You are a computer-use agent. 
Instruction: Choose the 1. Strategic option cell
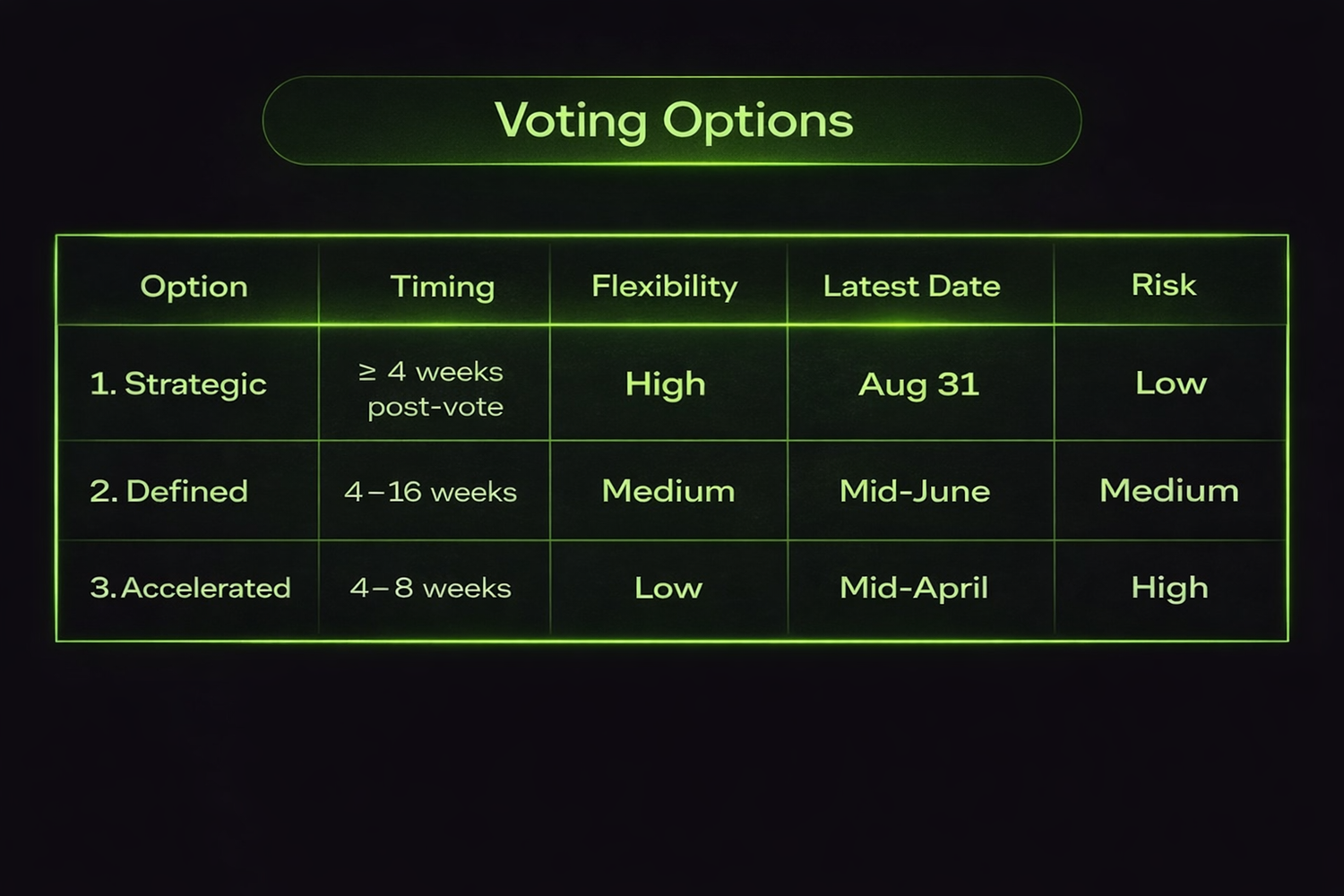(x=178, y=383)
